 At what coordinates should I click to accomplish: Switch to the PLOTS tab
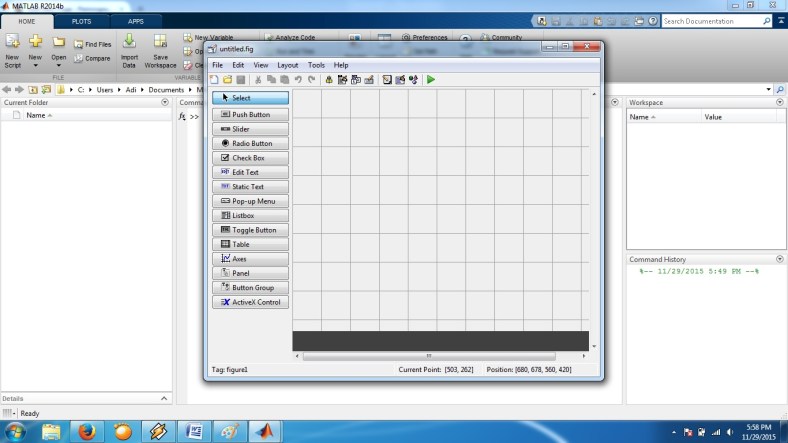[82, 21]
